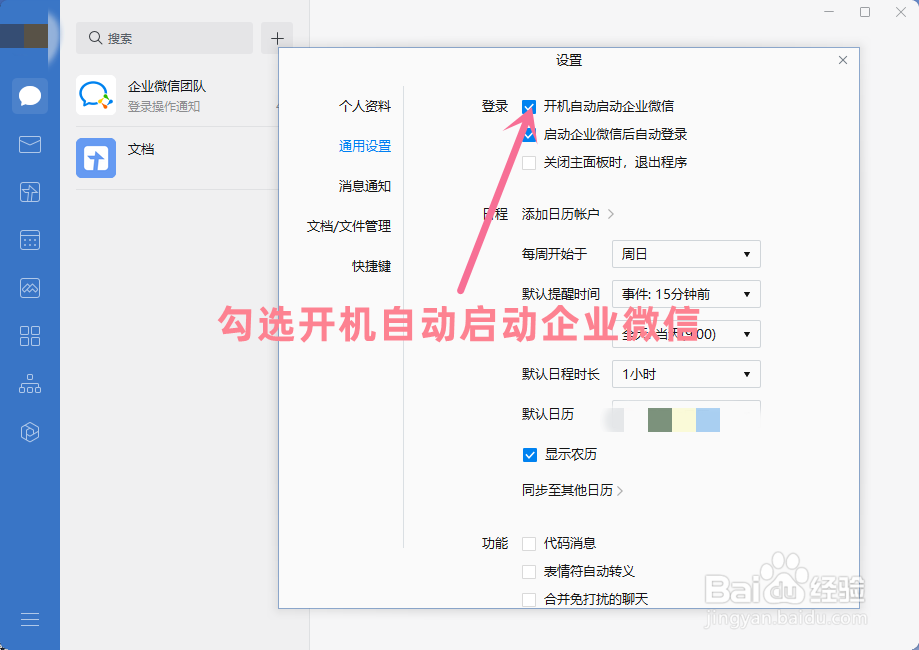Open the 默认日历 dropdown field
The width and height of the screenshot is (919, 650).
(x=686, y=416)
